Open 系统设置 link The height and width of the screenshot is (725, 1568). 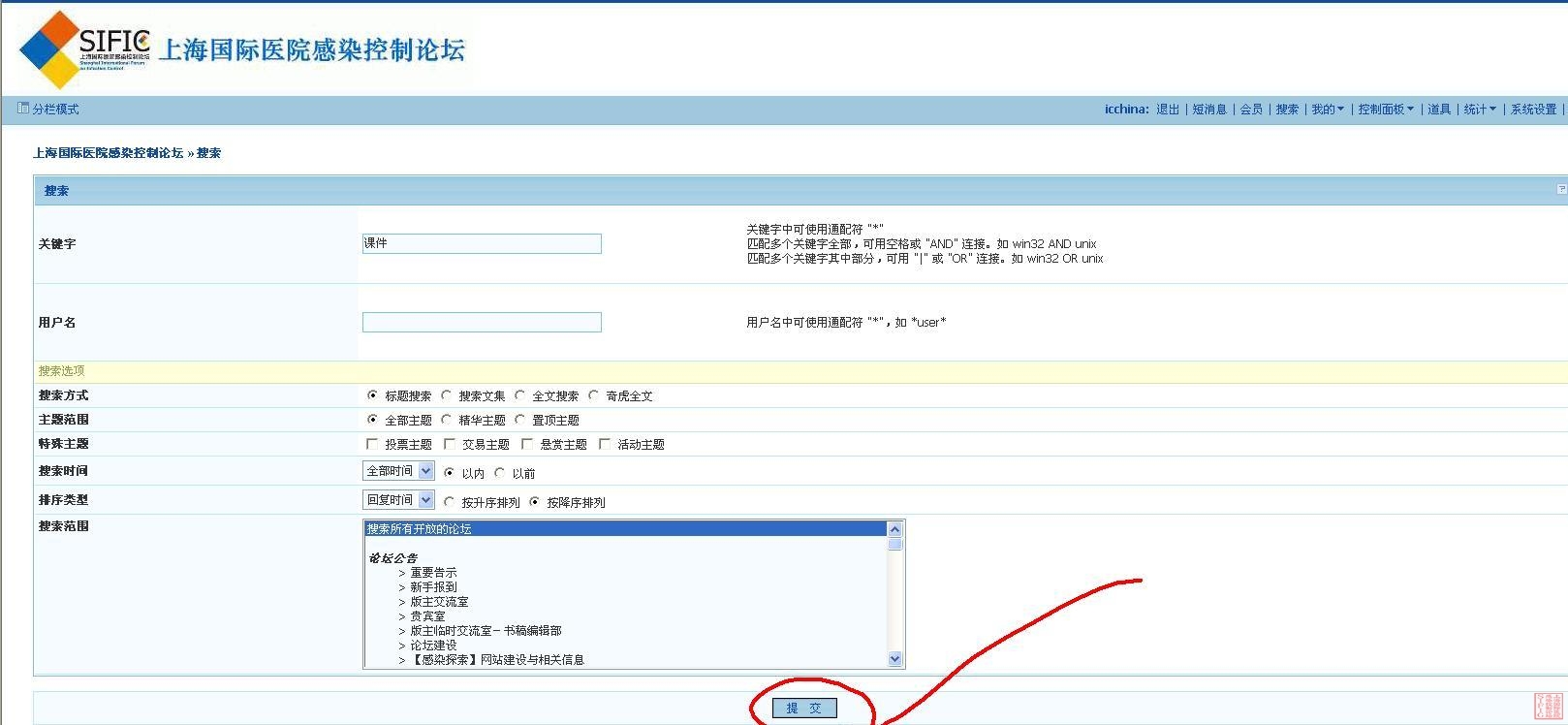(x=1534, y=110)
